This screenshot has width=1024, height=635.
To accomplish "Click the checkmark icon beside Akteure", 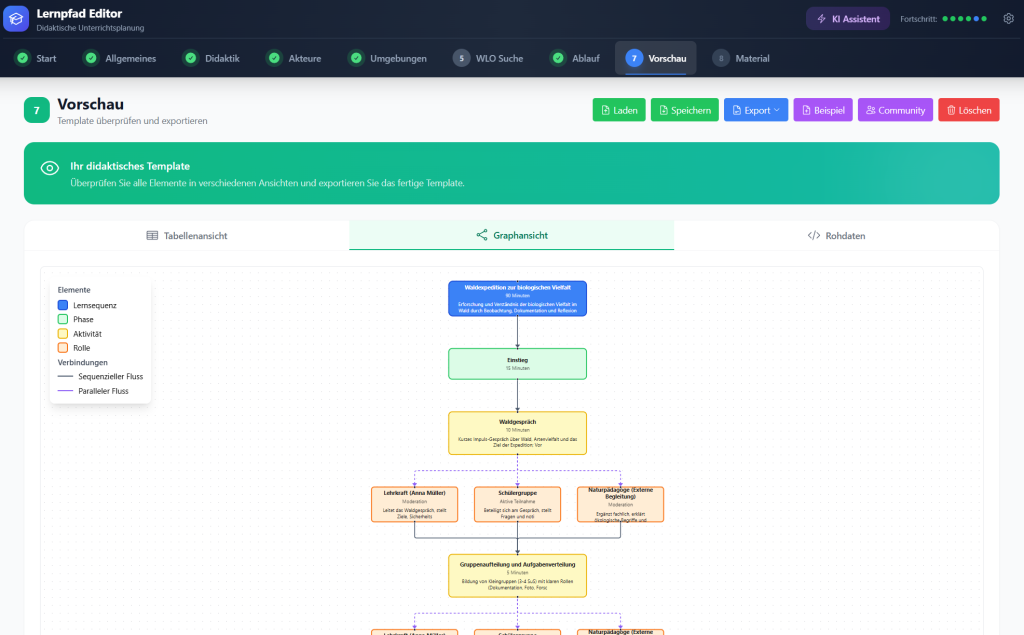I will click(x=274, y=58).
